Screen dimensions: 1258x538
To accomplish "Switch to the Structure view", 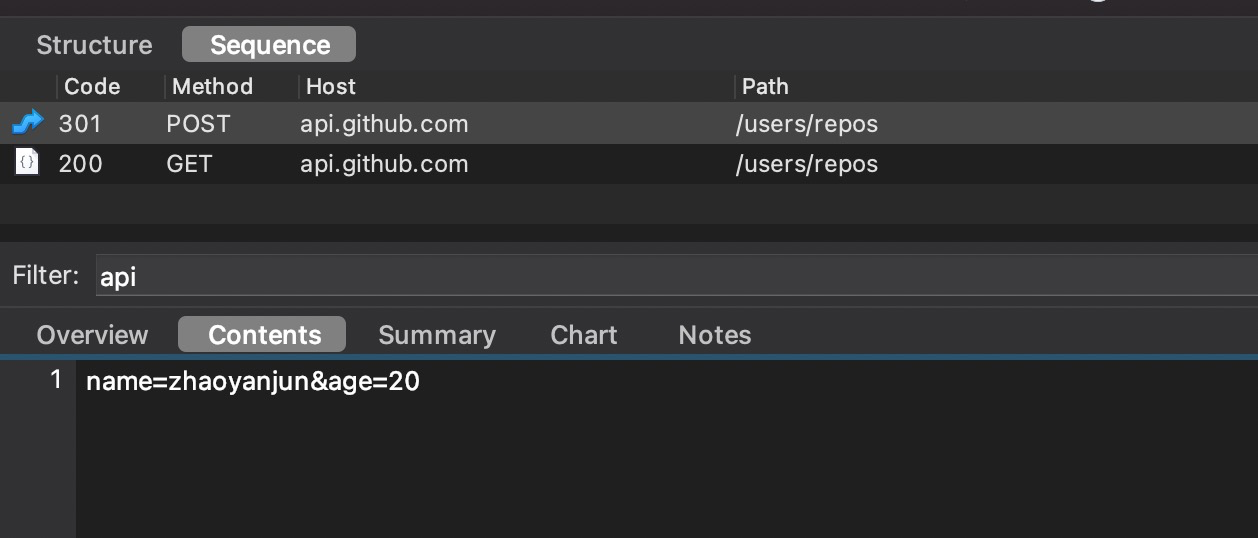I will (94, 45).
